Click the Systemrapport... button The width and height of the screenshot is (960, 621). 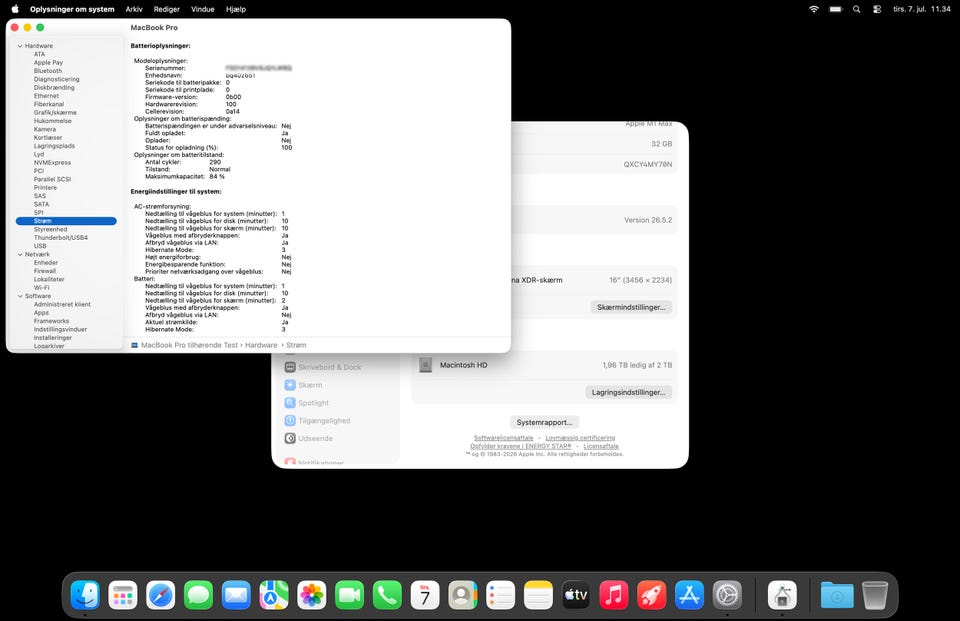(544, 422)
